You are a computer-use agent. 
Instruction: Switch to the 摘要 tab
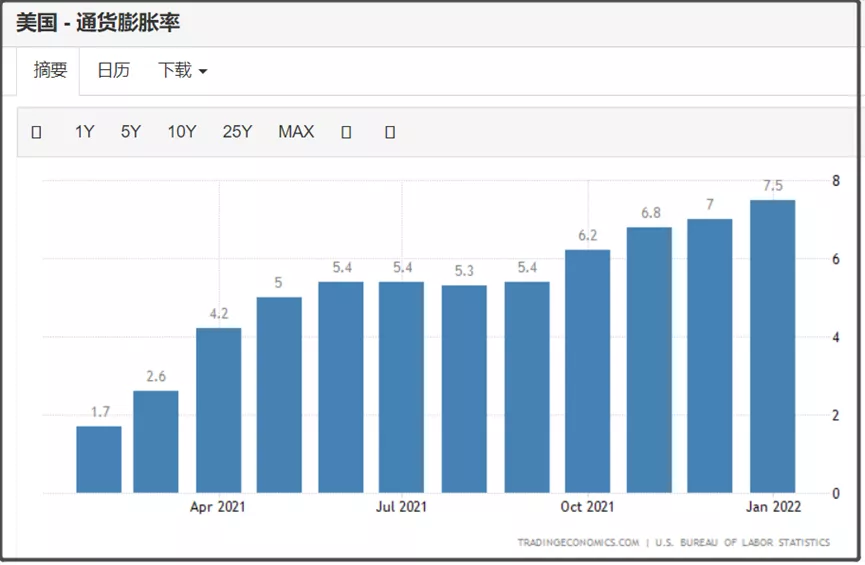tap(50, 71)
